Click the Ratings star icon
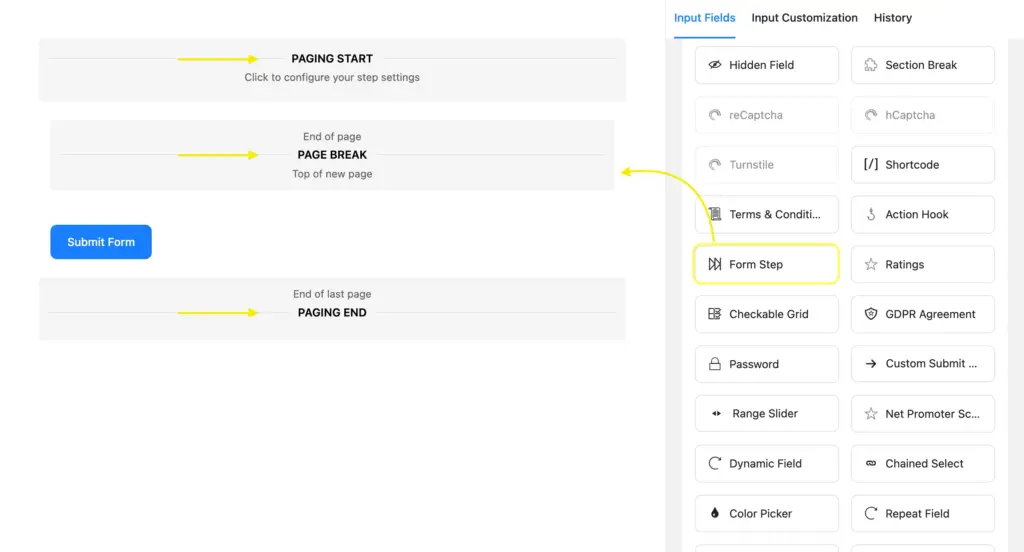This screenshot has height=552, width=1024. coord(871,265)
